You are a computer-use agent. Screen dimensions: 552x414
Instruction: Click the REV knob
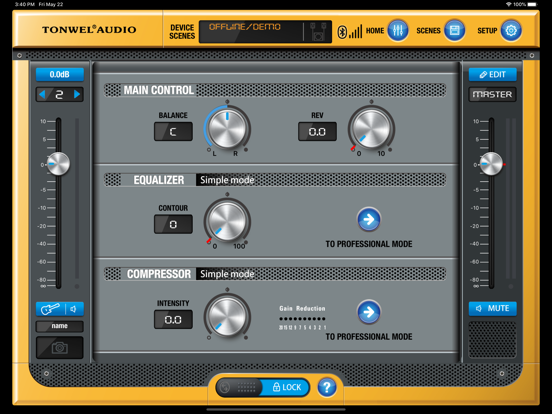(371, 128)
